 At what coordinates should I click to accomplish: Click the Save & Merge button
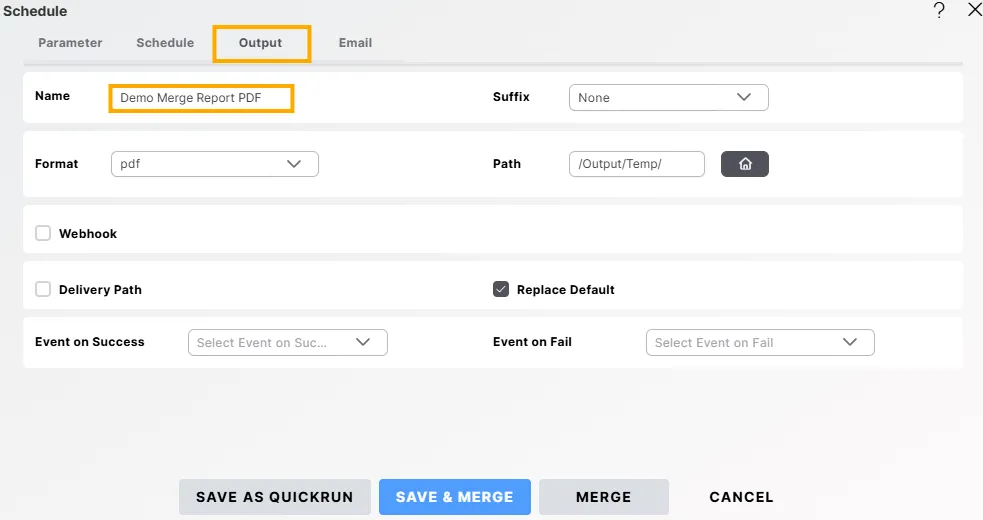[454, 497]
